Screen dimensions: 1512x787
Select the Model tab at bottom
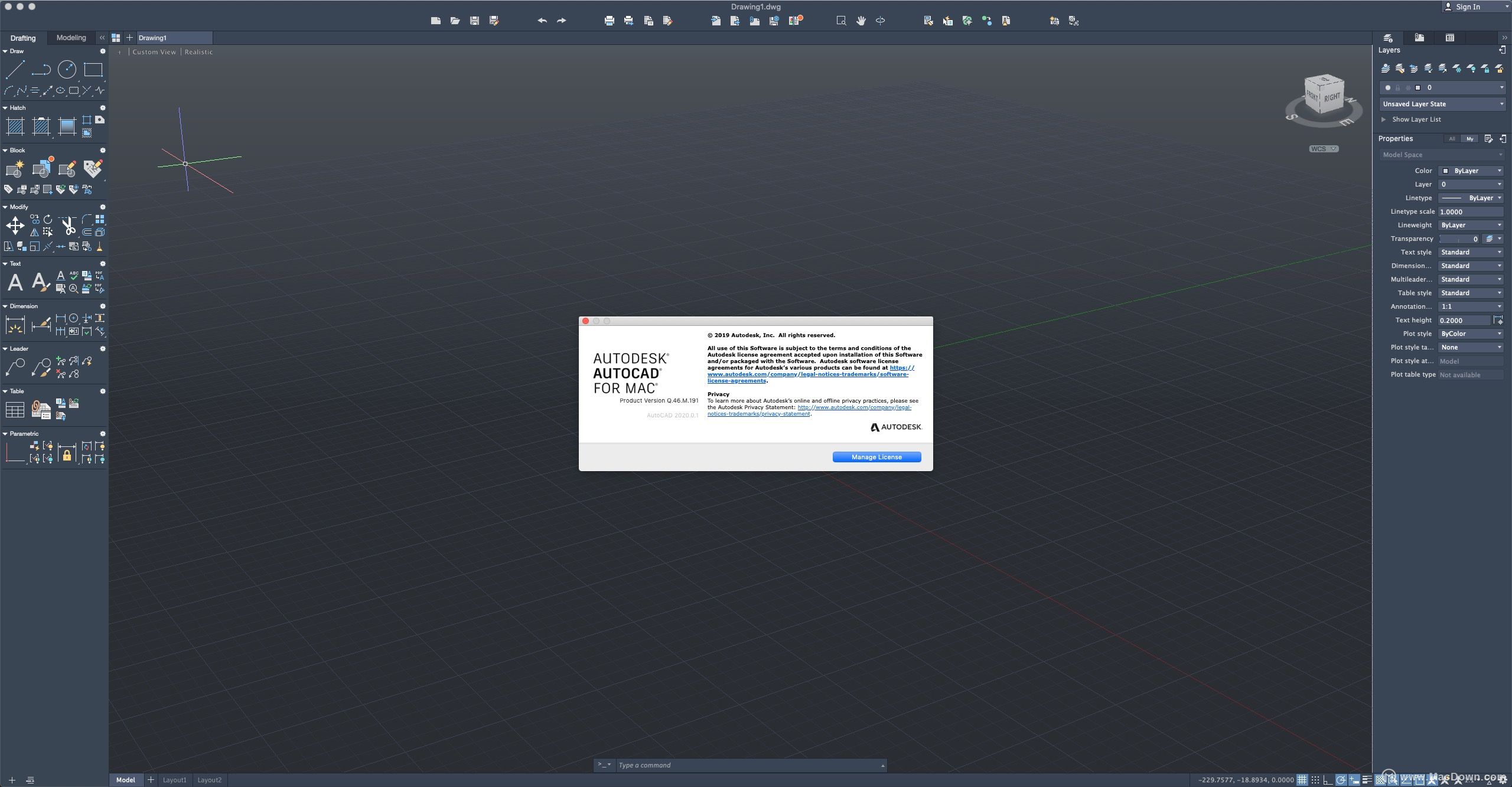(x=125, y=780)
